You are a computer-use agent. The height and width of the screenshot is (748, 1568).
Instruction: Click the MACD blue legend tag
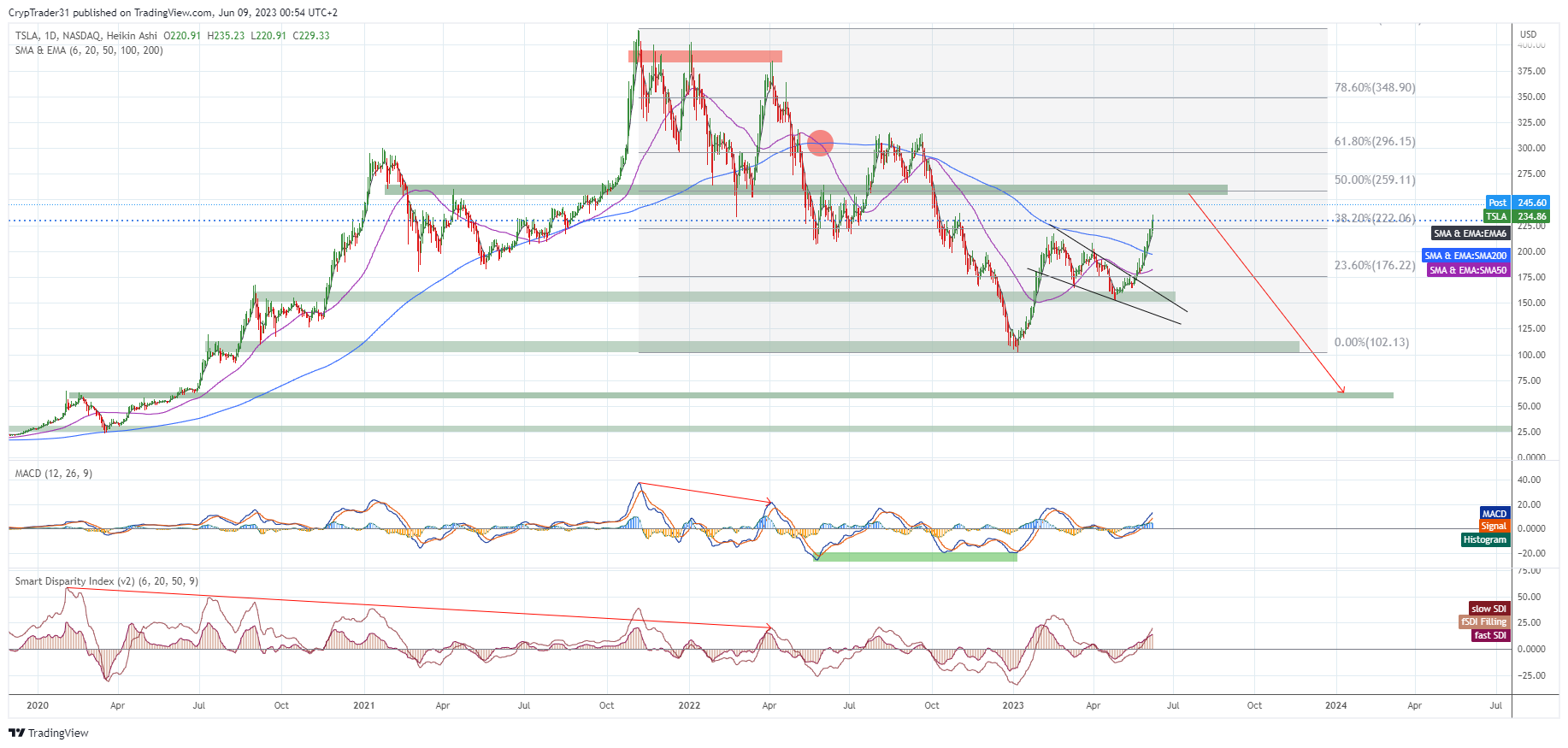point(1494,514)
